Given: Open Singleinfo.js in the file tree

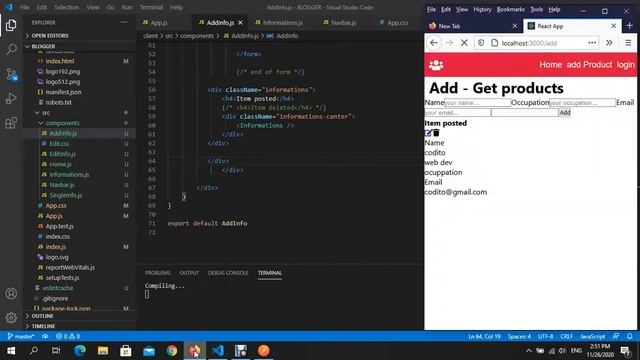Looking at the screenshot, I should tap(65, 195).
